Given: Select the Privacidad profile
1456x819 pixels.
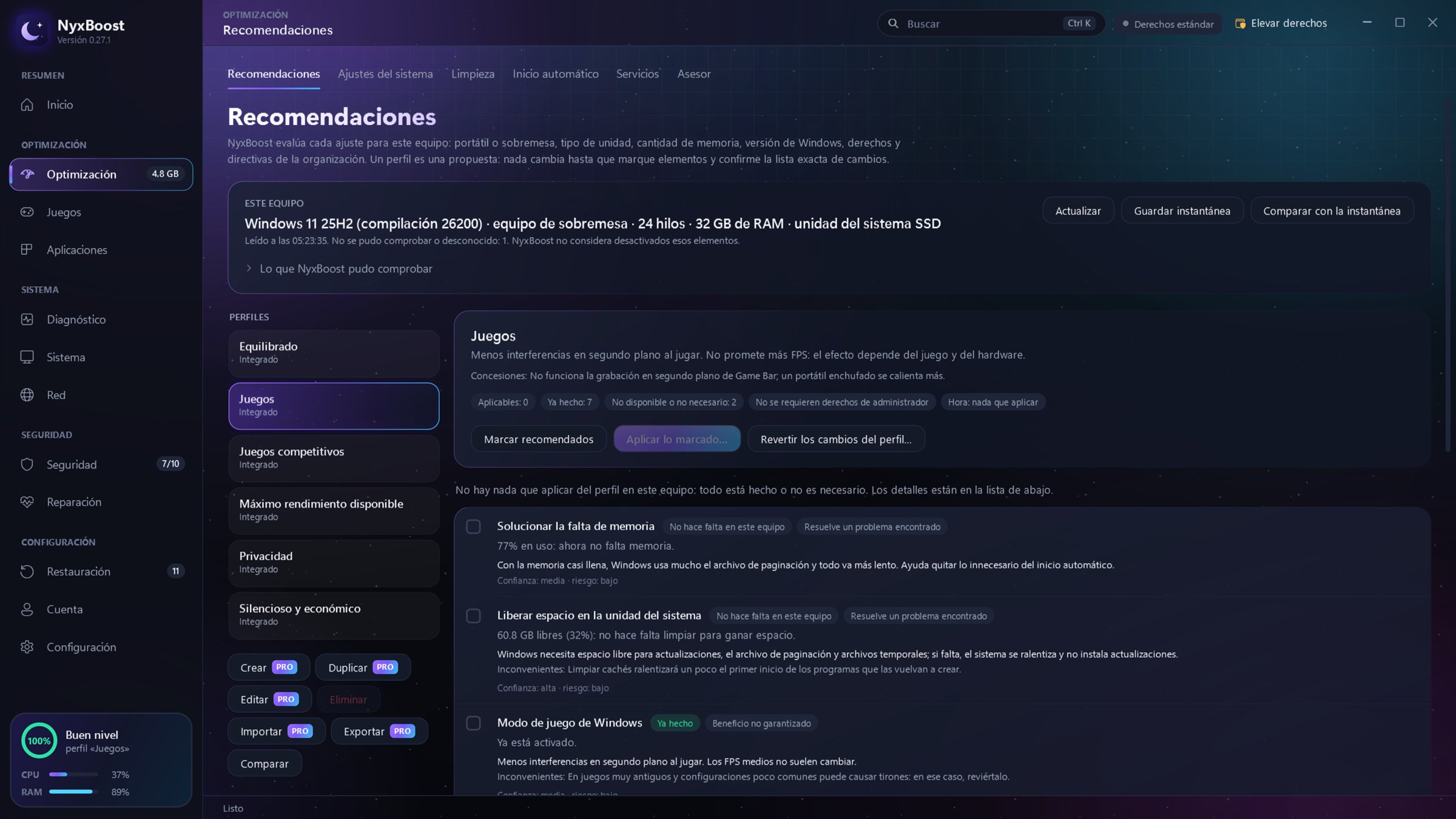Looking at the screenshot, I should coord(334,562).
